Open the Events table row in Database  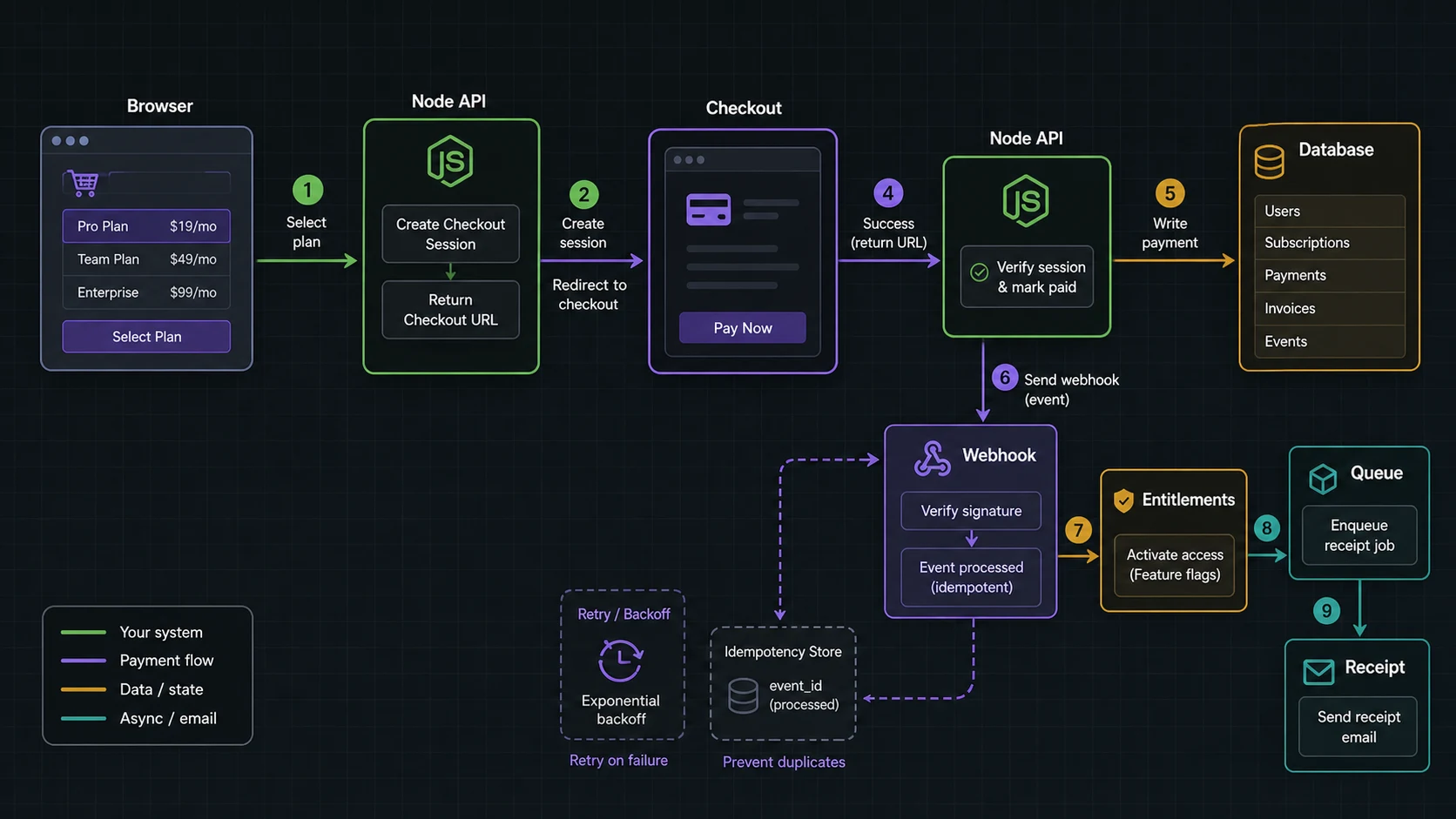click(1329, 341)
